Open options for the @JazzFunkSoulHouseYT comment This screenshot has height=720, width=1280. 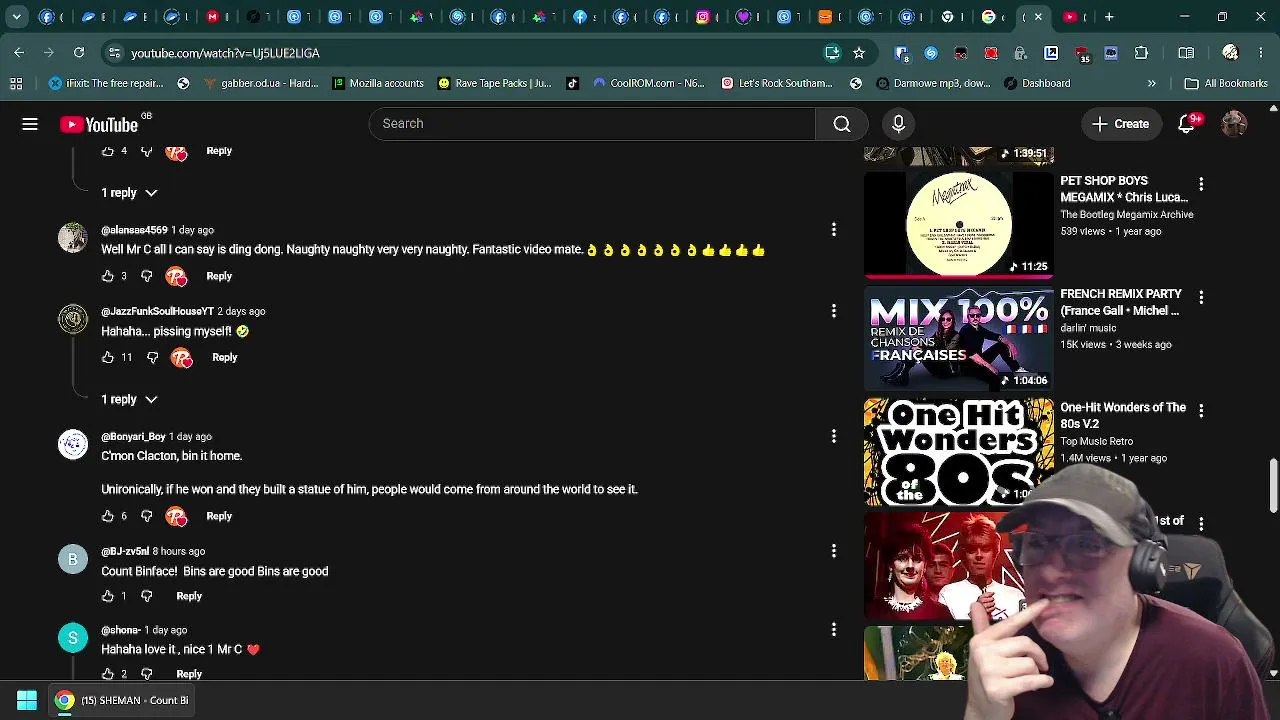pos(834,311)
